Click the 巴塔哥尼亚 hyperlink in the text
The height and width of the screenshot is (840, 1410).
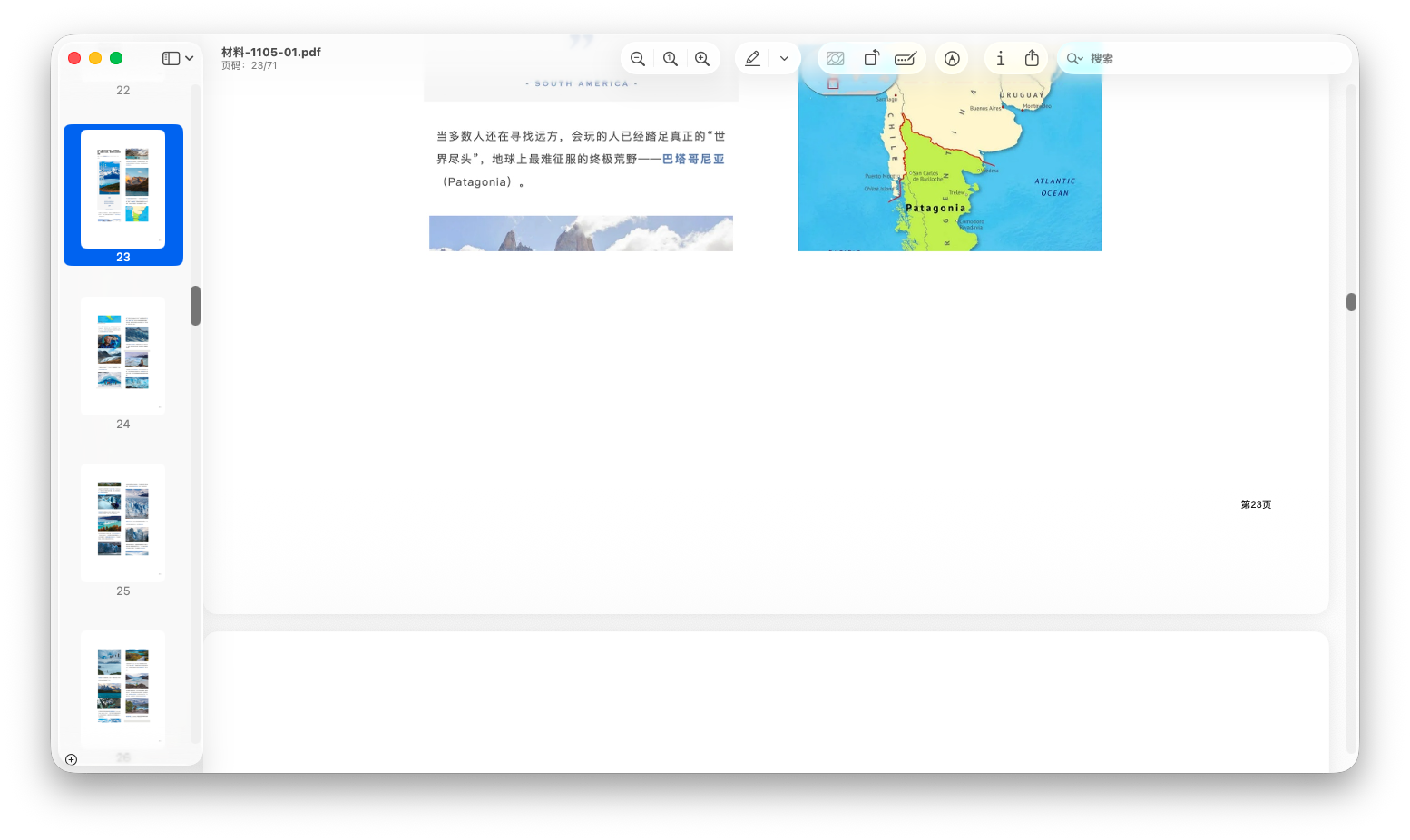692,158
